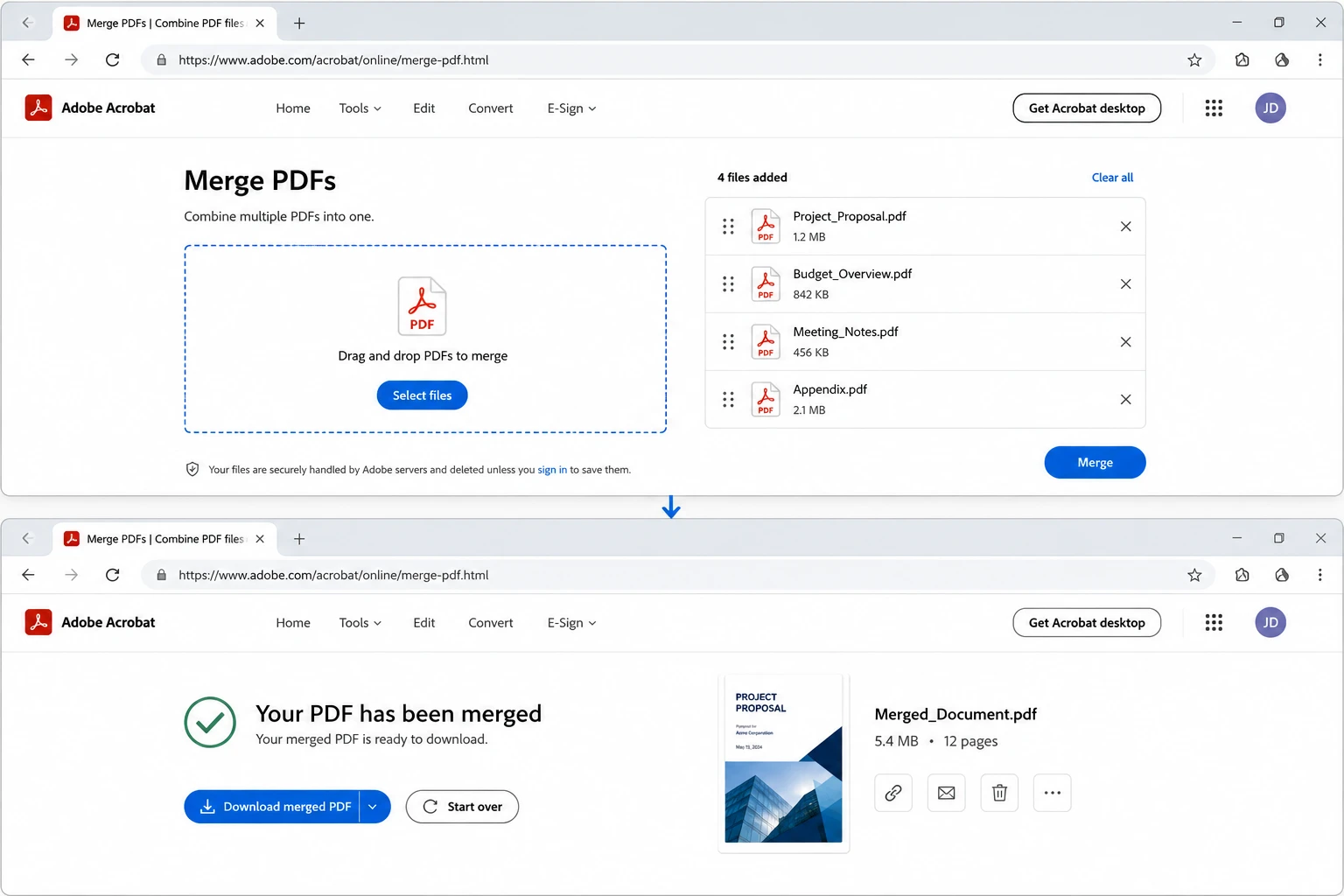The width and height of the screenshot is (1344, 896).
Task: Click the PDF icon of Project_Proposal.pdf
Action: click(x=766, y=227)
